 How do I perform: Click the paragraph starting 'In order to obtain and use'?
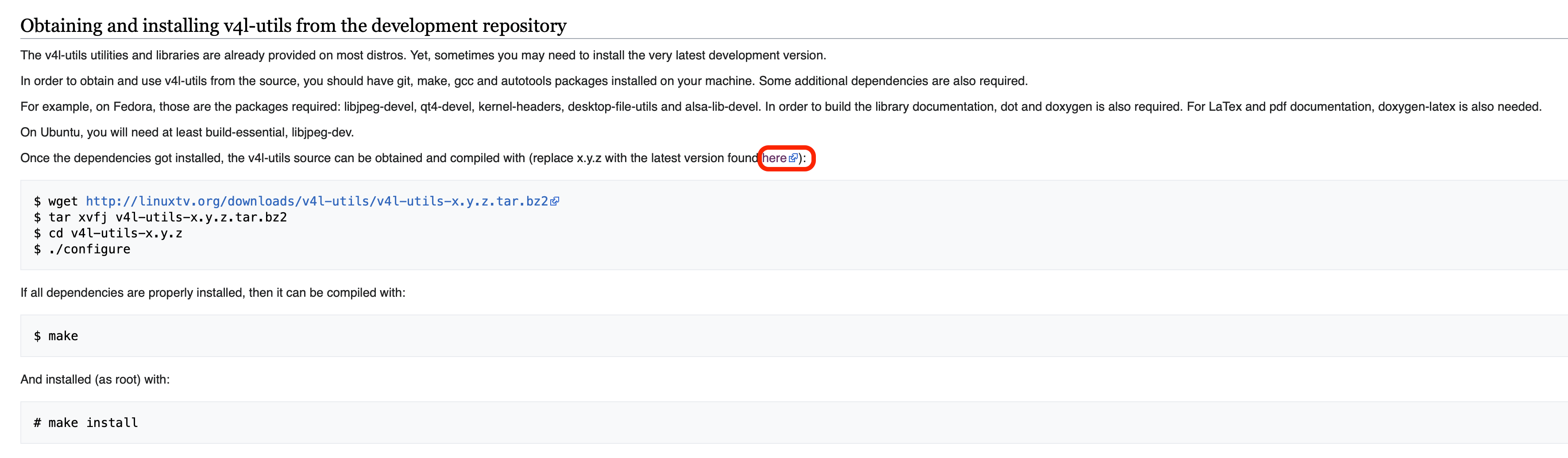coord(524,81)
